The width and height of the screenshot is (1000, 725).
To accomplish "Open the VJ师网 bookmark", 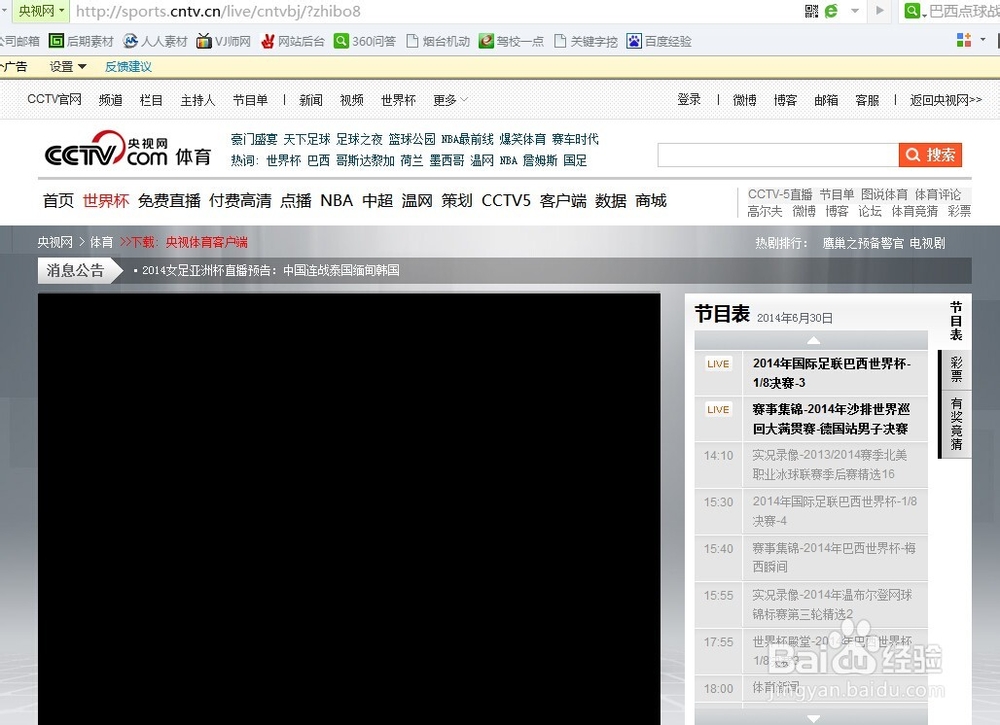I will (224, 41).
